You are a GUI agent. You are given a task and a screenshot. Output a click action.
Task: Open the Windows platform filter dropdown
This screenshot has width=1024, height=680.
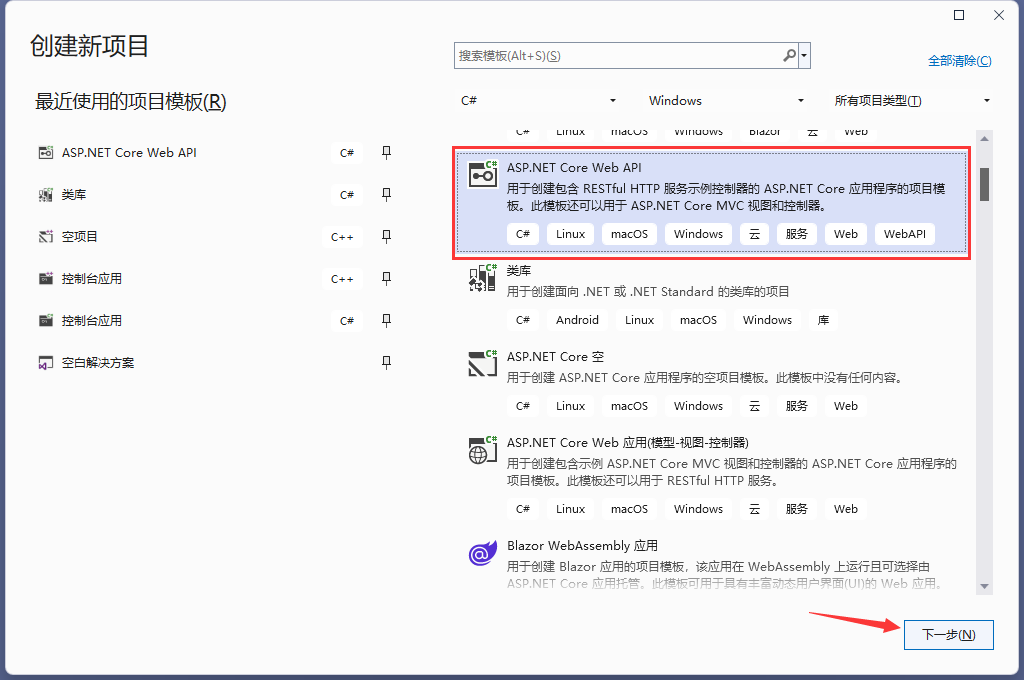(x=726, y=101)
